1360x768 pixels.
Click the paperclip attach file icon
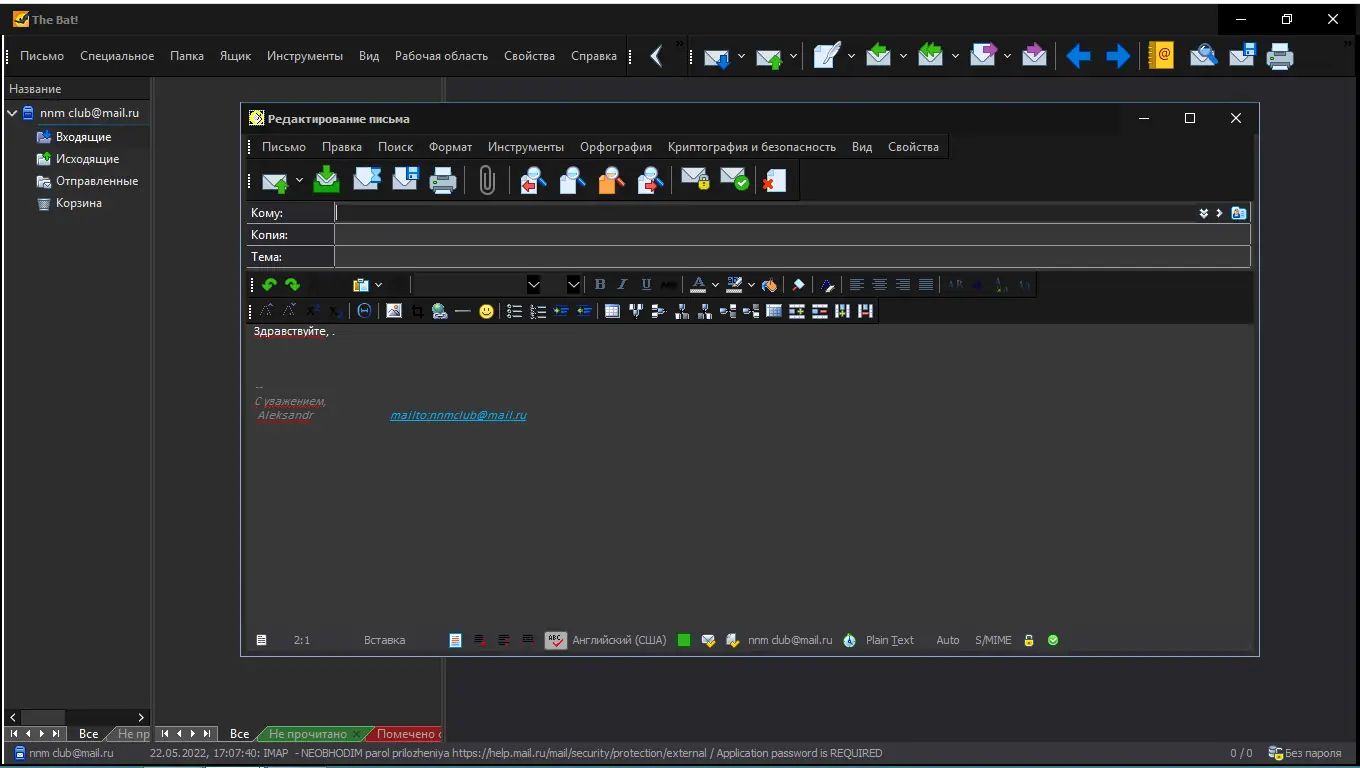click(x=487, y=180)
